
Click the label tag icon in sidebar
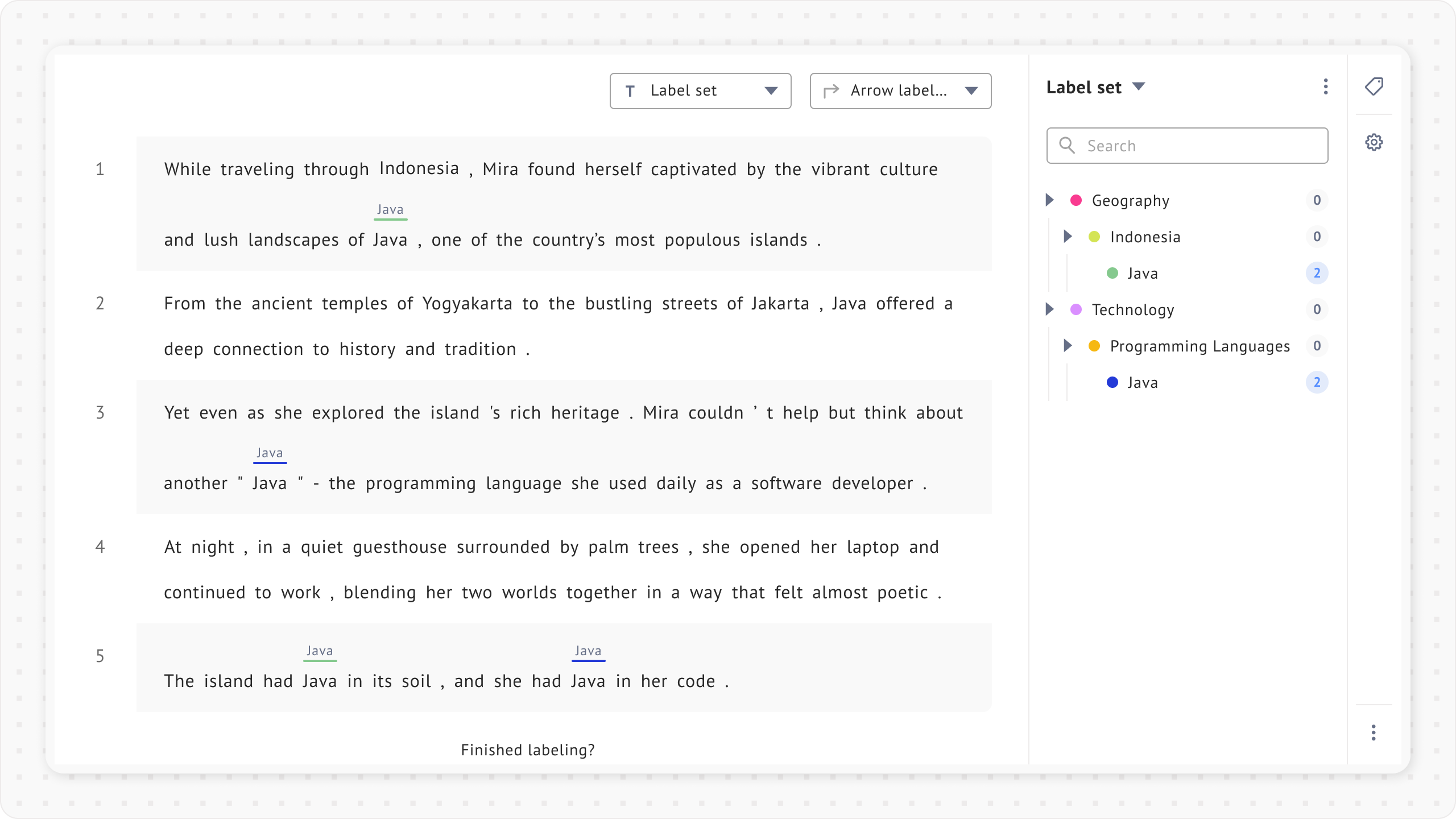coord(1374,86)
